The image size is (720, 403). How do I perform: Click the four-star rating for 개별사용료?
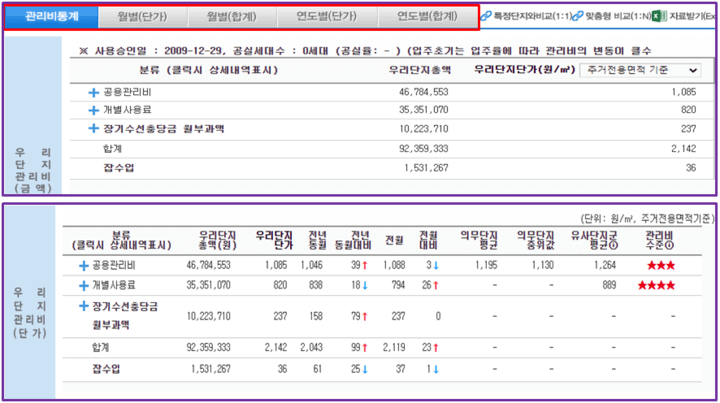(x=657, y=285)
